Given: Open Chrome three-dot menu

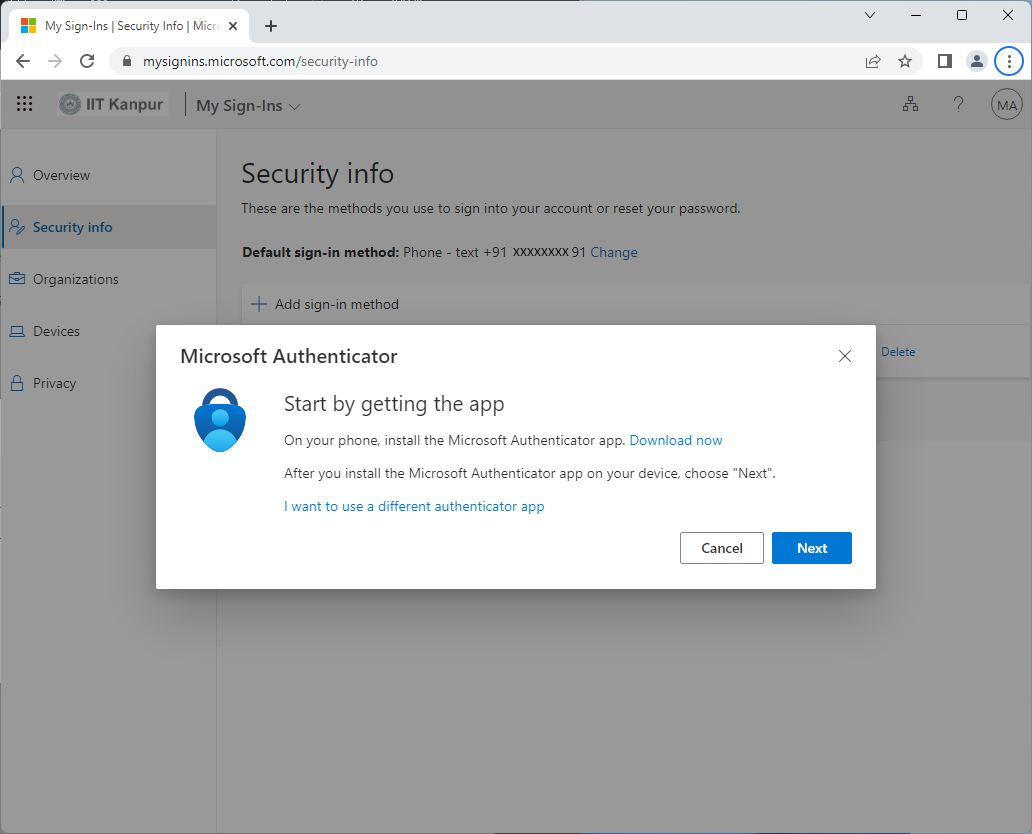Looking at the screenshot, I should [x=1009, y=61].
